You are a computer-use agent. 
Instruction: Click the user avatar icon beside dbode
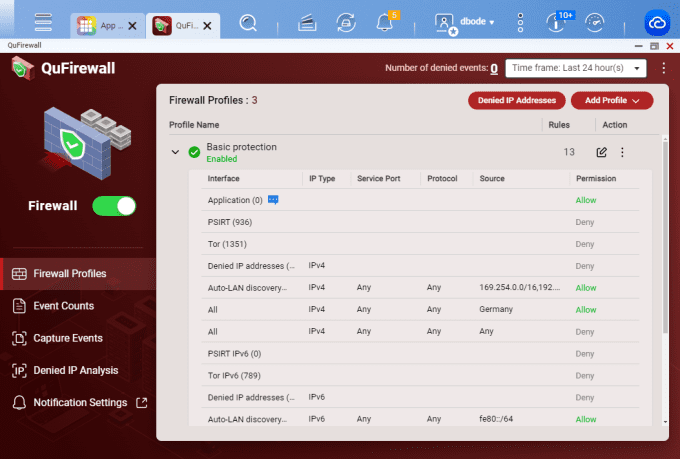(445, 23)
